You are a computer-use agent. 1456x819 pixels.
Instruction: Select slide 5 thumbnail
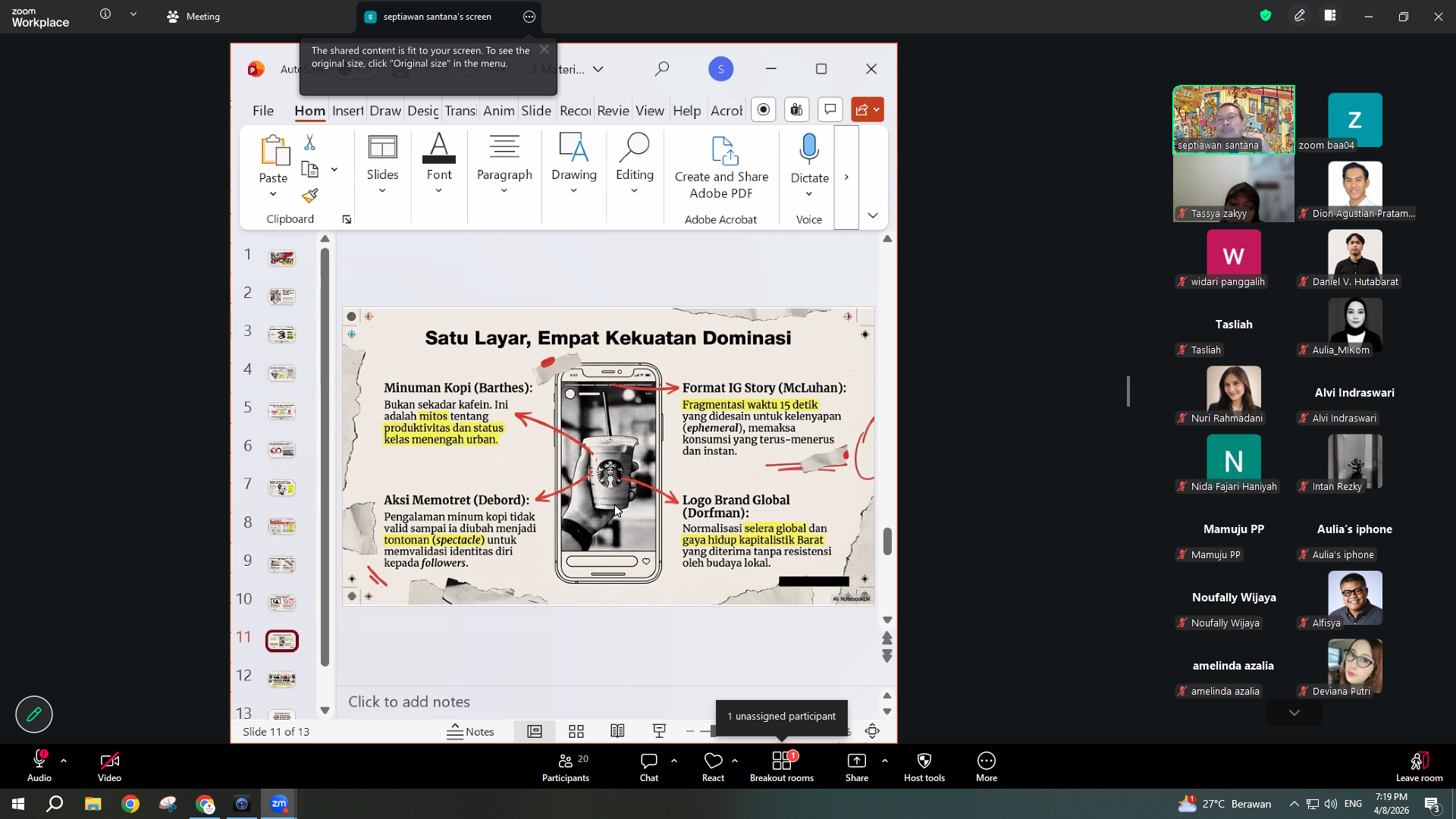point(281,411)
